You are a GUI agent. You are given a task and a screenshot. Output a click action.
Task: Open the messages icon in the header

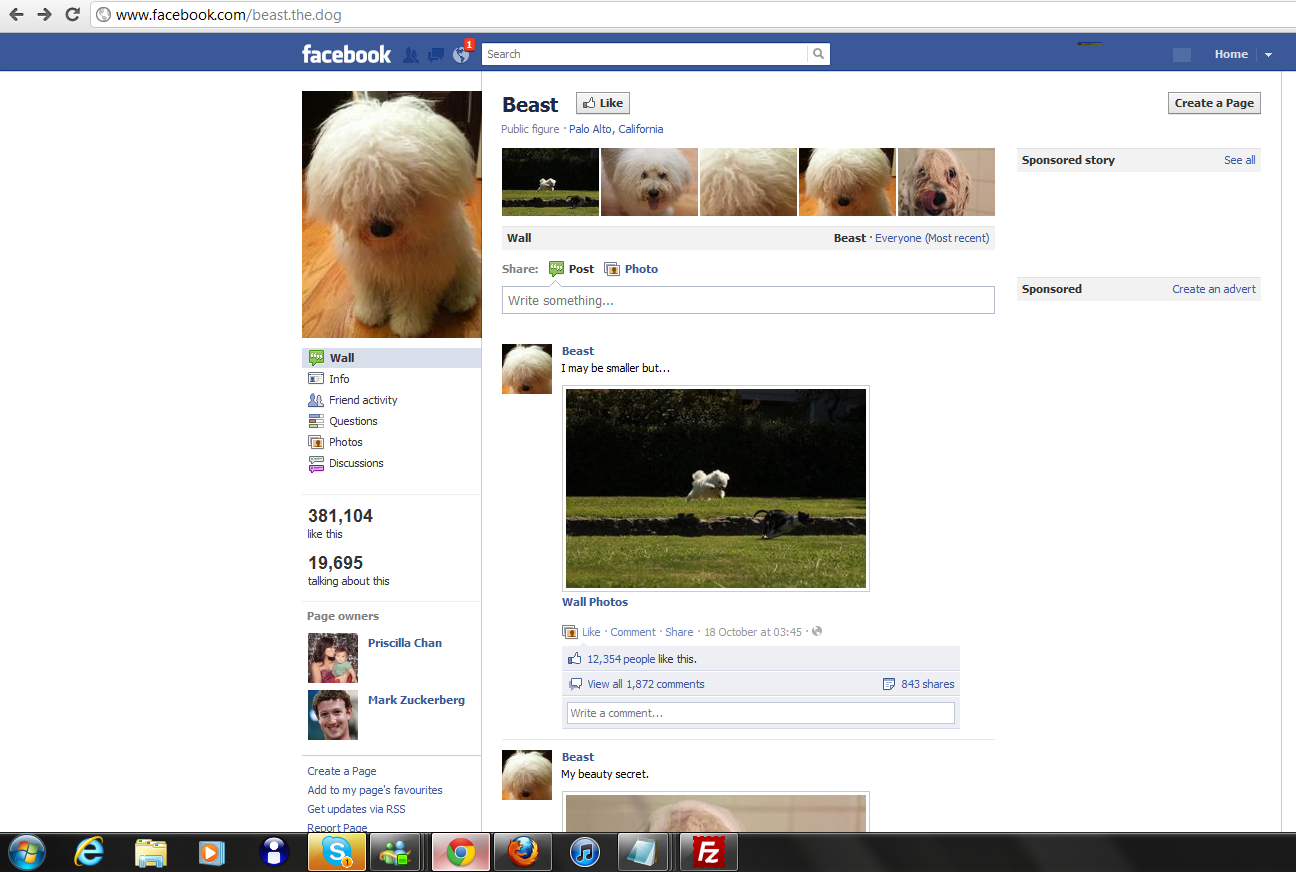[436, 55]
